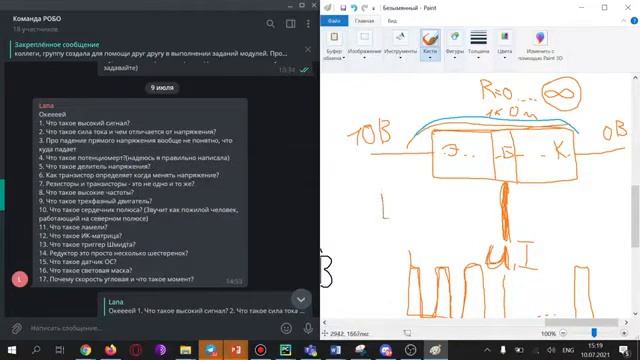Viewport: 640px width, 360px height.
Task: Click the attach paperclip icon in Telegram
Action: point(17,328)
